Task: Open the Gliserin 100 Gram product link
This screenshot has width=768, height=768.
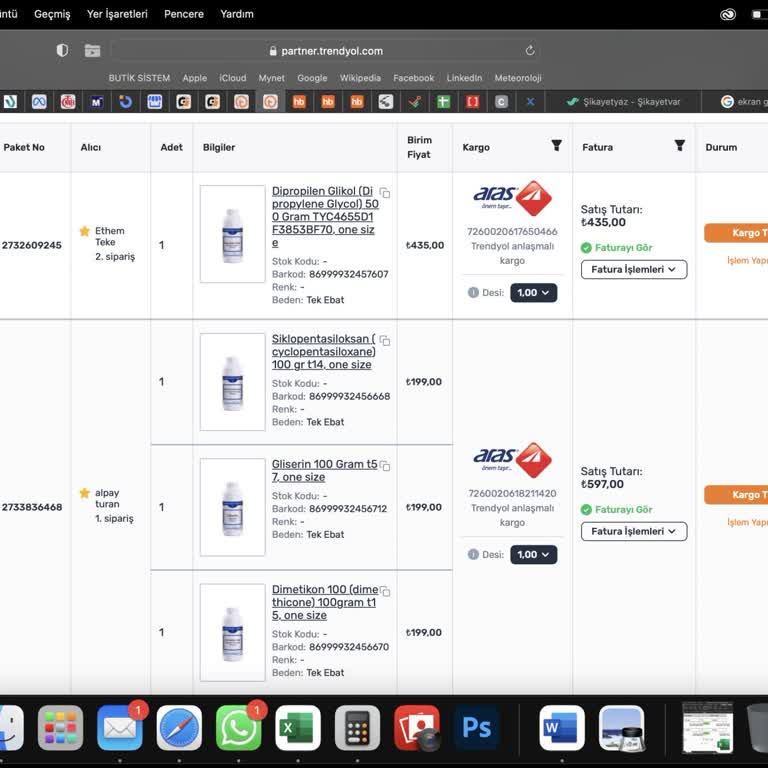Action: tap(324, 471)
